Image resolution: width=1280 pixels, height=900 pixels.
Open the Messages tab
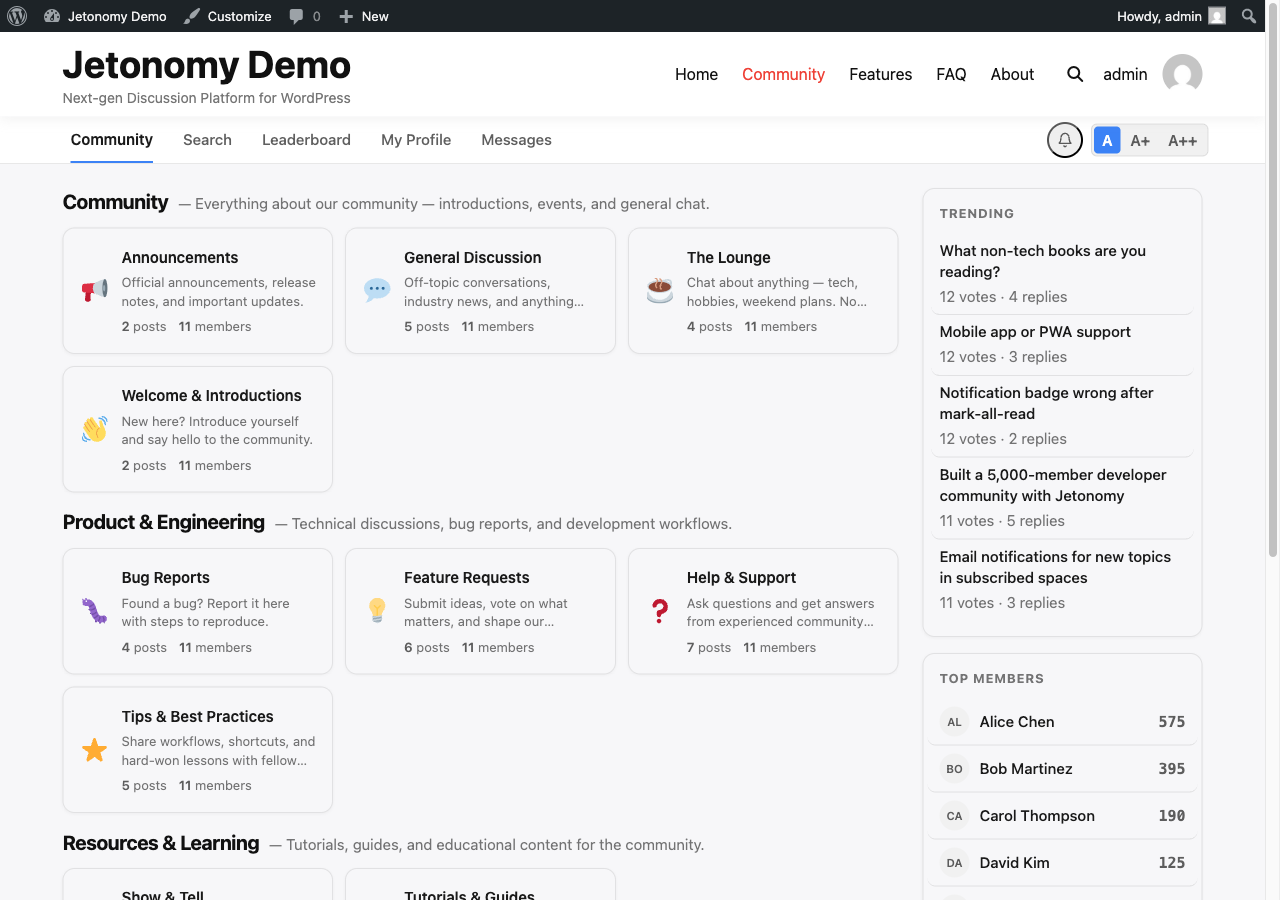(516, 140)
